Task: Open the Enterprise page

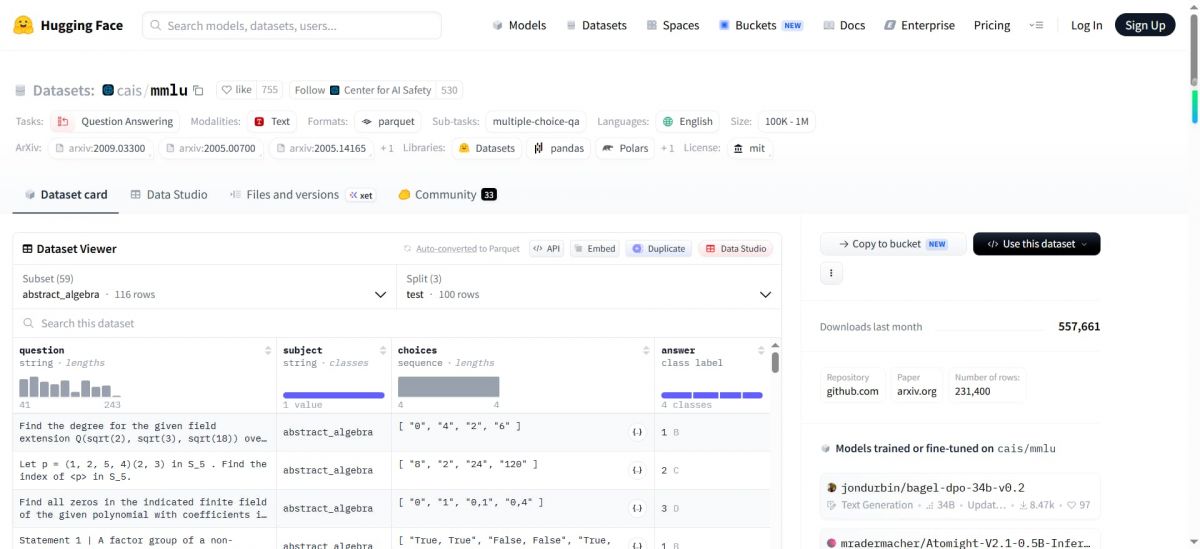Action: (919, 25)
